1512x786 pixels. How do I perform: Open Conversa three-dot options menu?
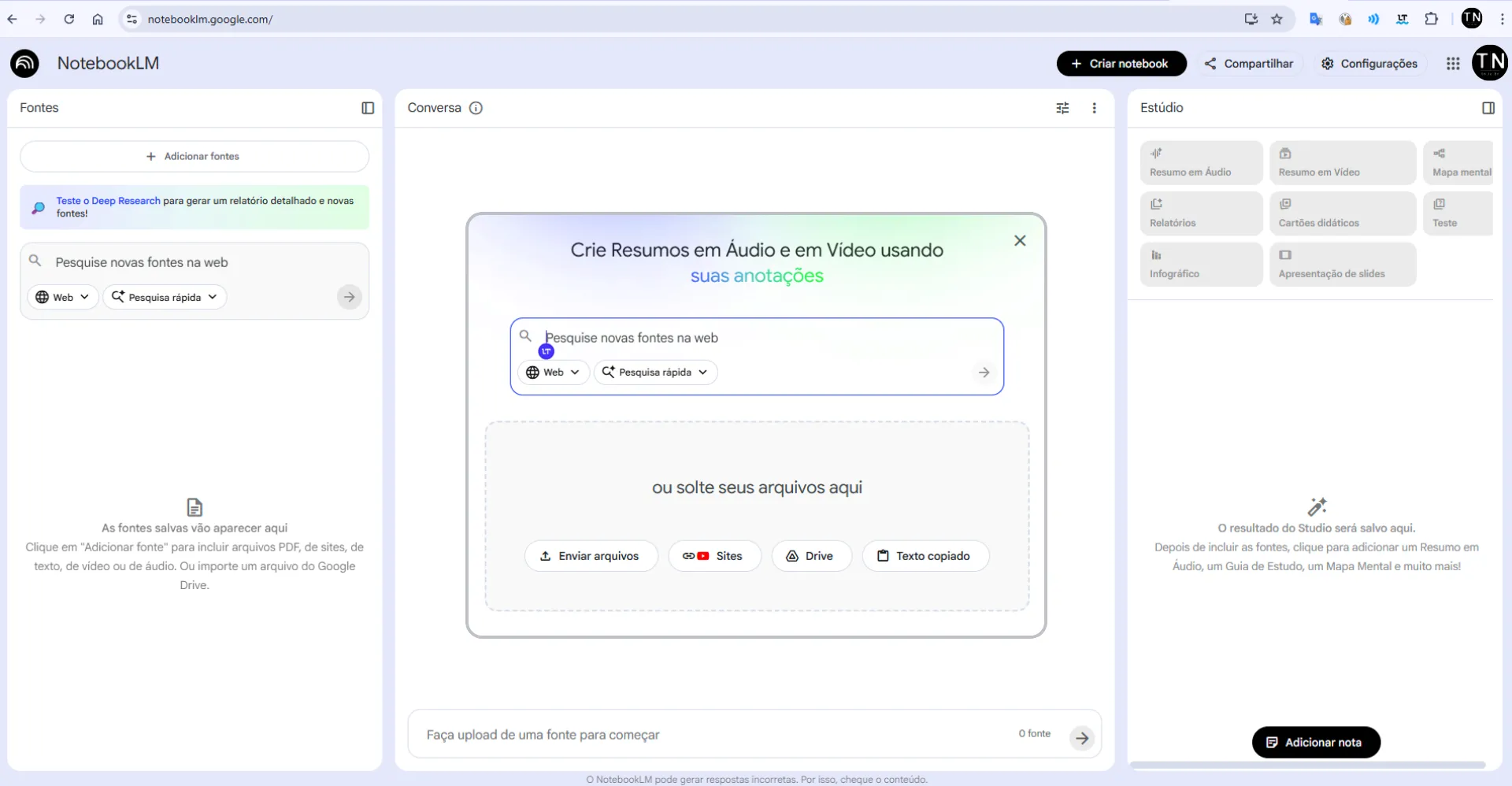click(1094, 108)
